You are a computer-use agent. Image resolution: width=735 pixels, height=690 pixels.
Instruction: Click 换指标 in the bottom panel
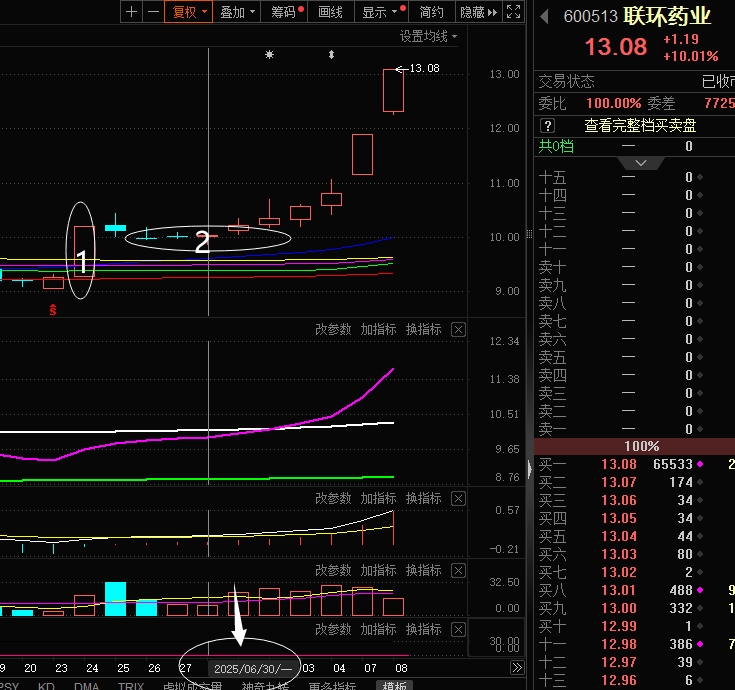tap(423, 629)
